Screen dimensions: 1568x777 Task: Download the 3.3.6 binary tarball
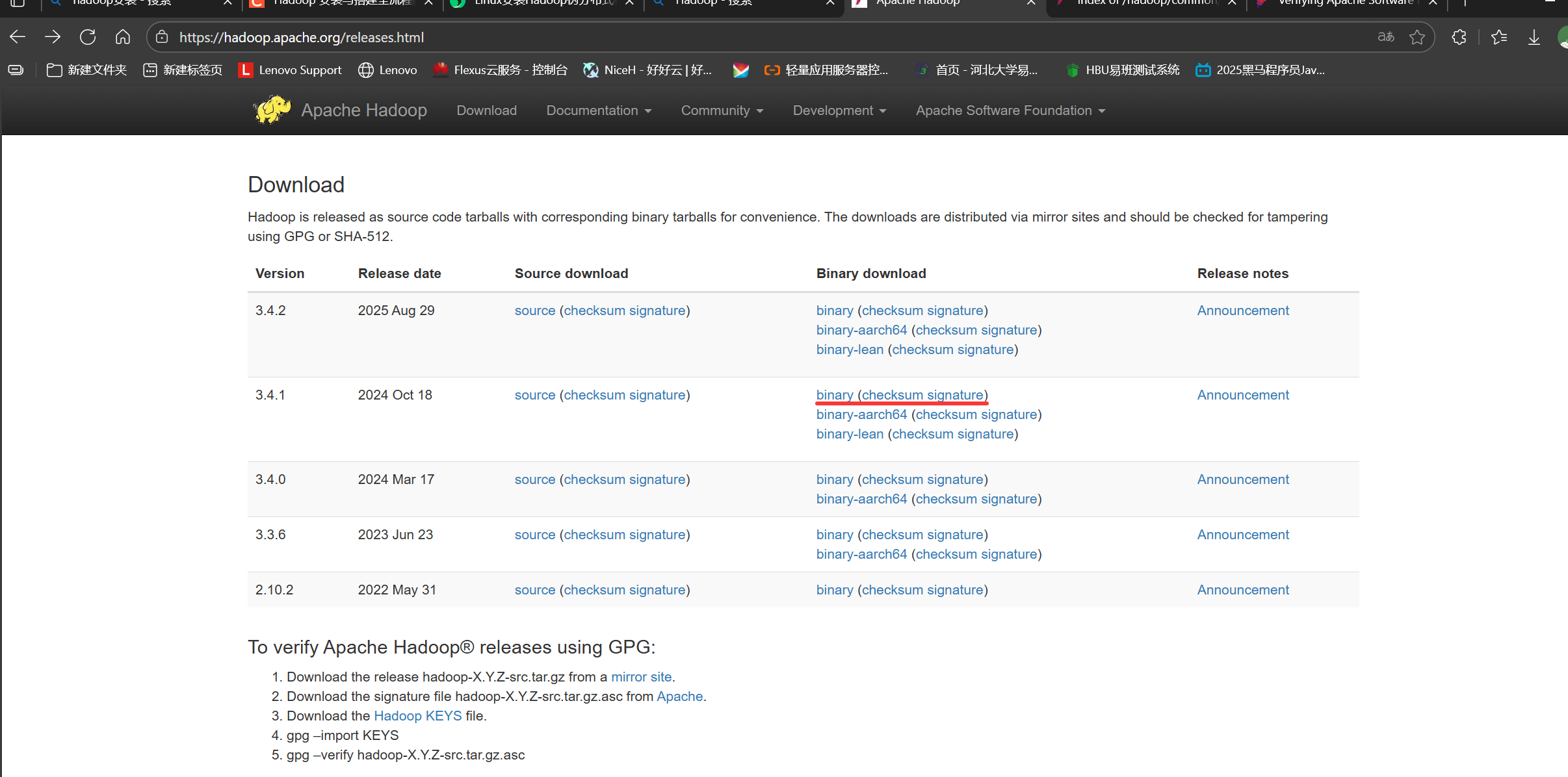[x=835, y=535]
